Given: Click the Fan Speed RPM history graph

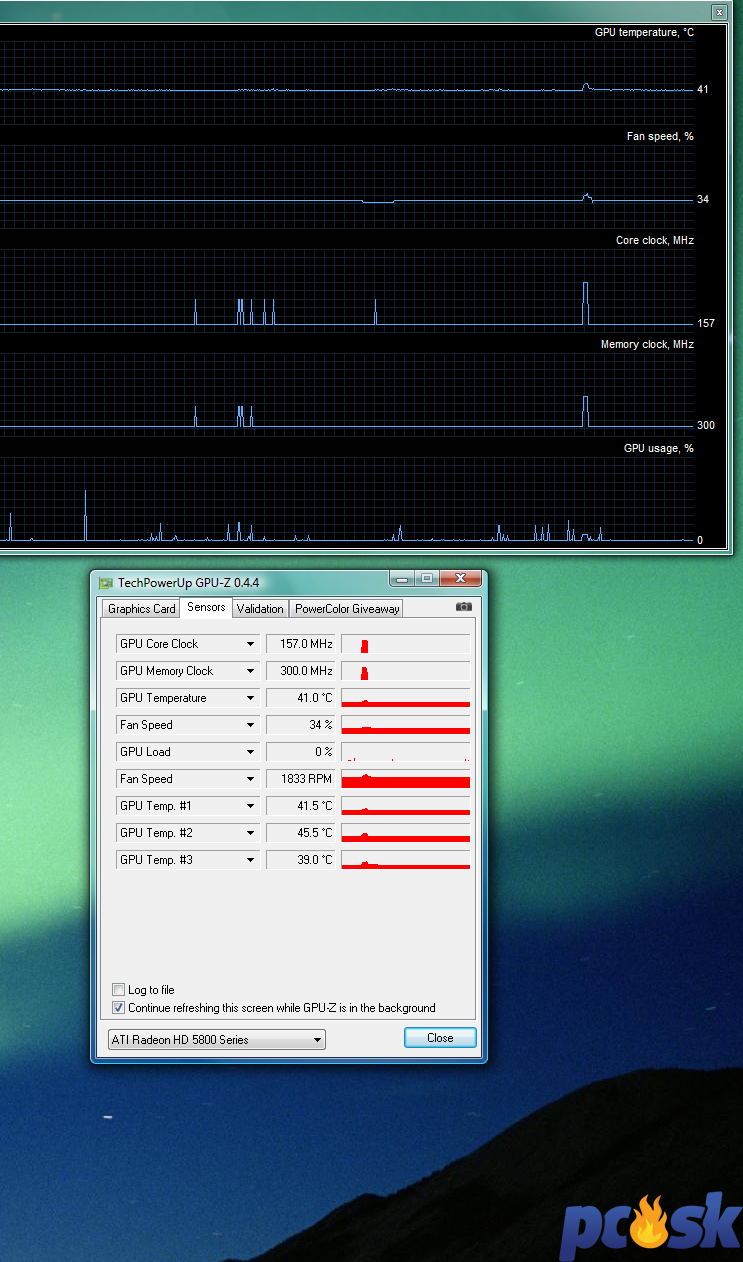Looking at the screenshot, I should tap(405, 779).
